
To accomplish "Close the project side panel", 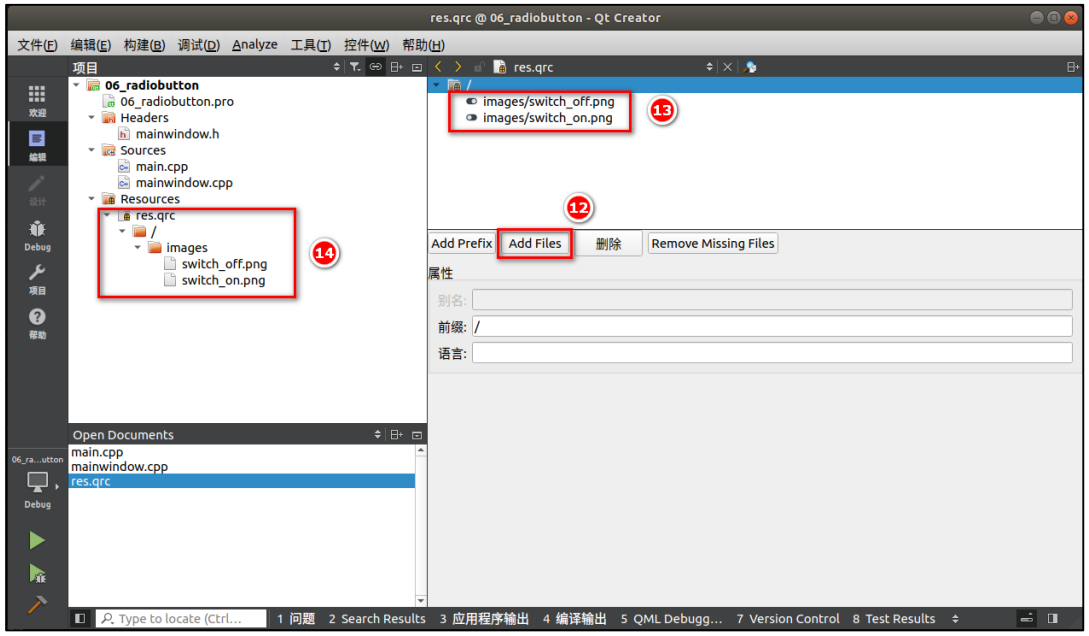I will click(x=417, y=67).
